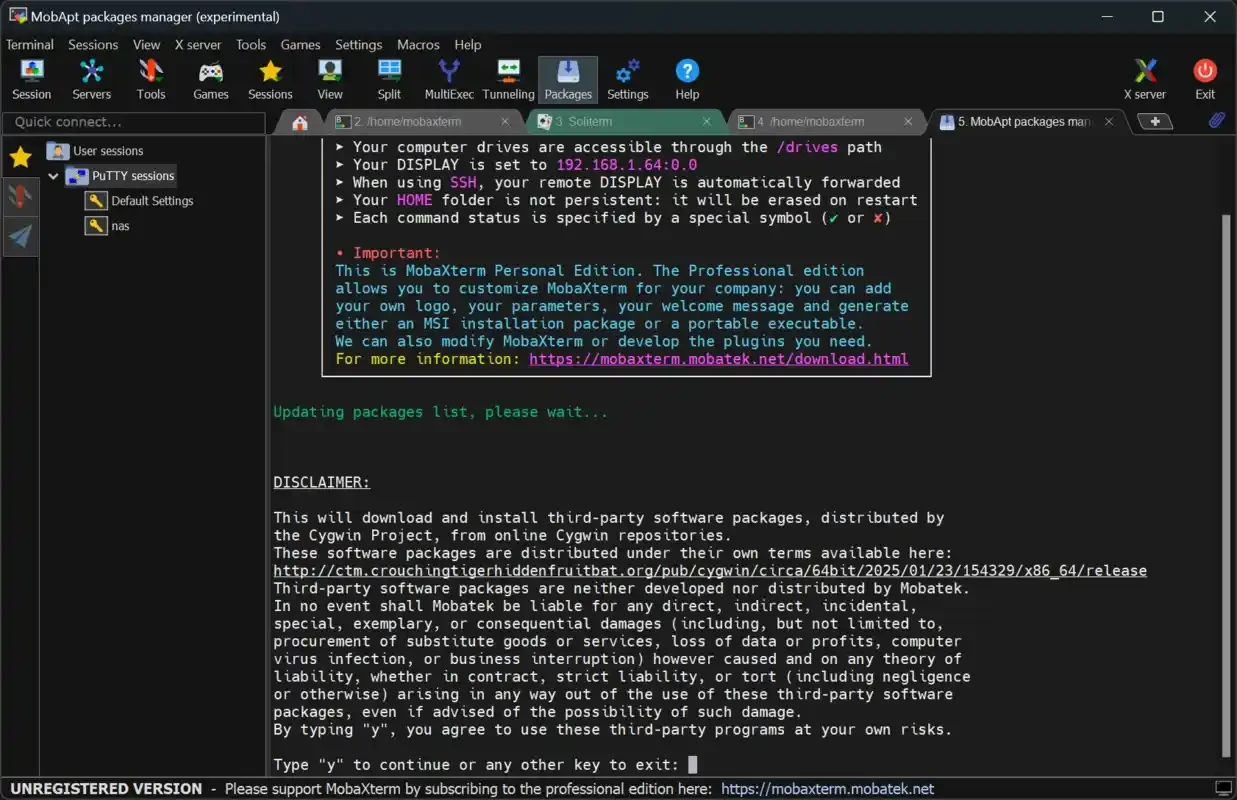This screenshot has height=800, width=1237.
Task: Switch to tab 4 /home/mobaxterm
Action: click(x=826, y=122)
